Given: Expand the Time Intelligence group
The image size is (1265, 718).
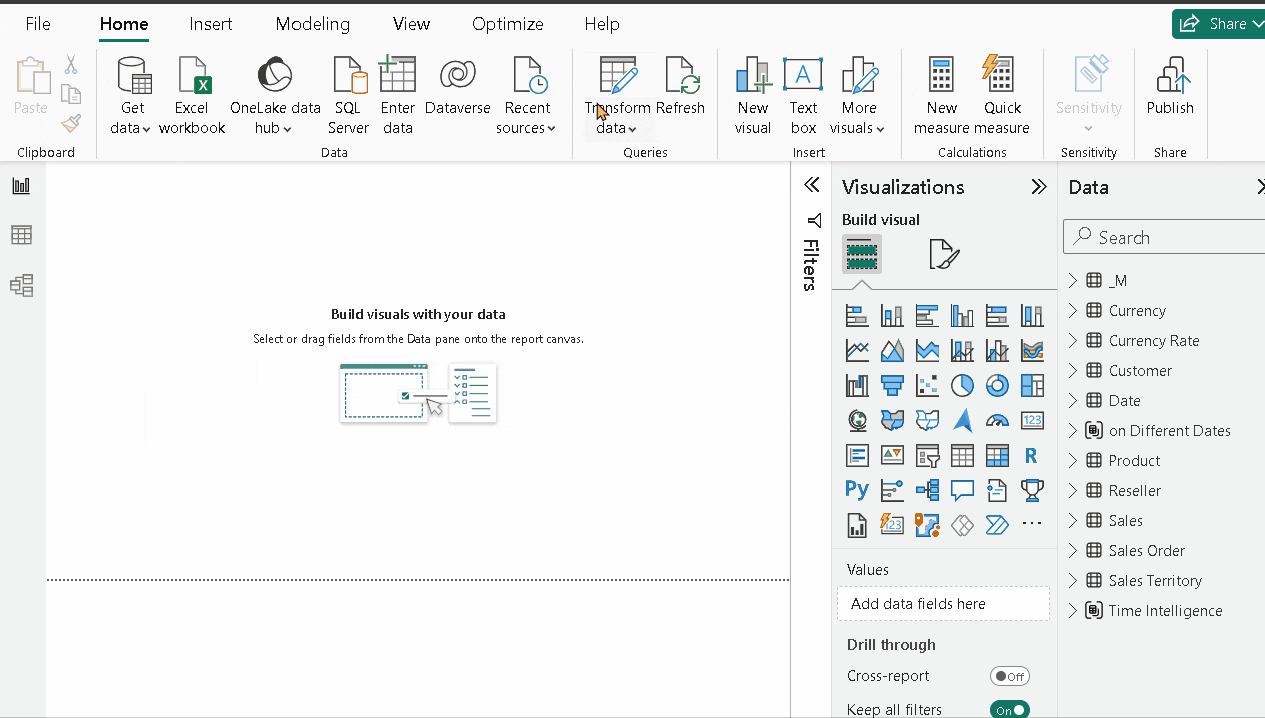Looking at the screenshot, I should tap(1073, 610).
